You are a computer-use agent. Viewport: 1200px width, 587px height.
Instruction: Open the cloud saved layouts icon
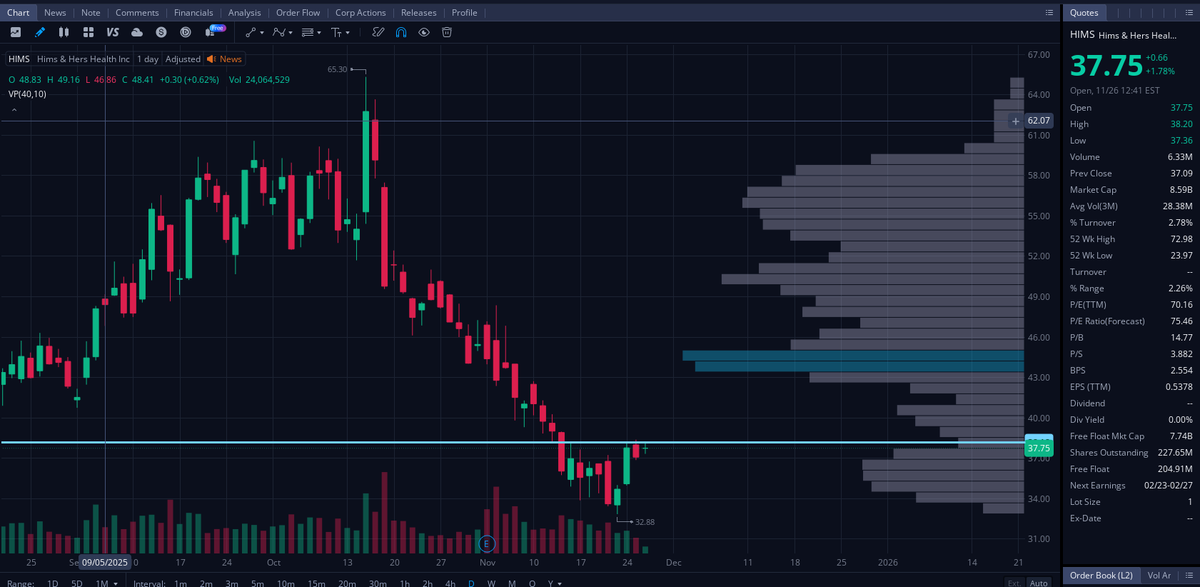click(136, 32)
